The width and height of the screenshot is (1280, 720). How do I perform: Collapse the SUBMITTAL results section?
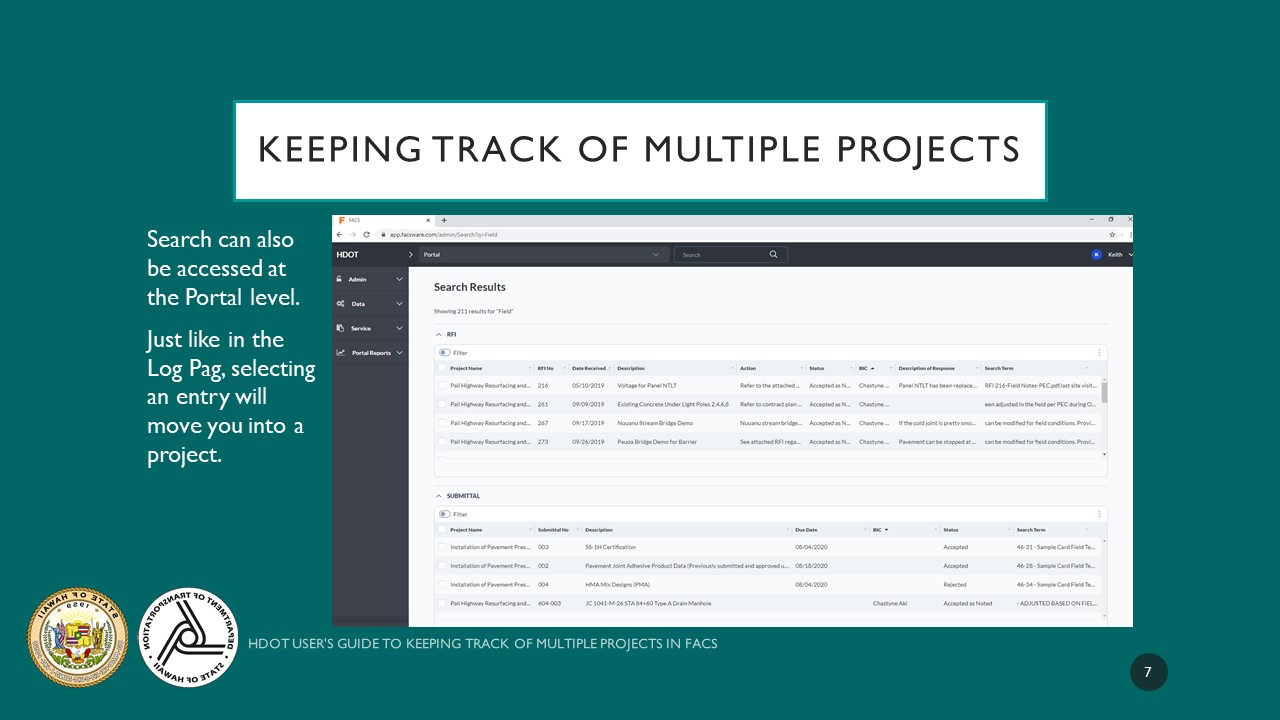(438, 496)
